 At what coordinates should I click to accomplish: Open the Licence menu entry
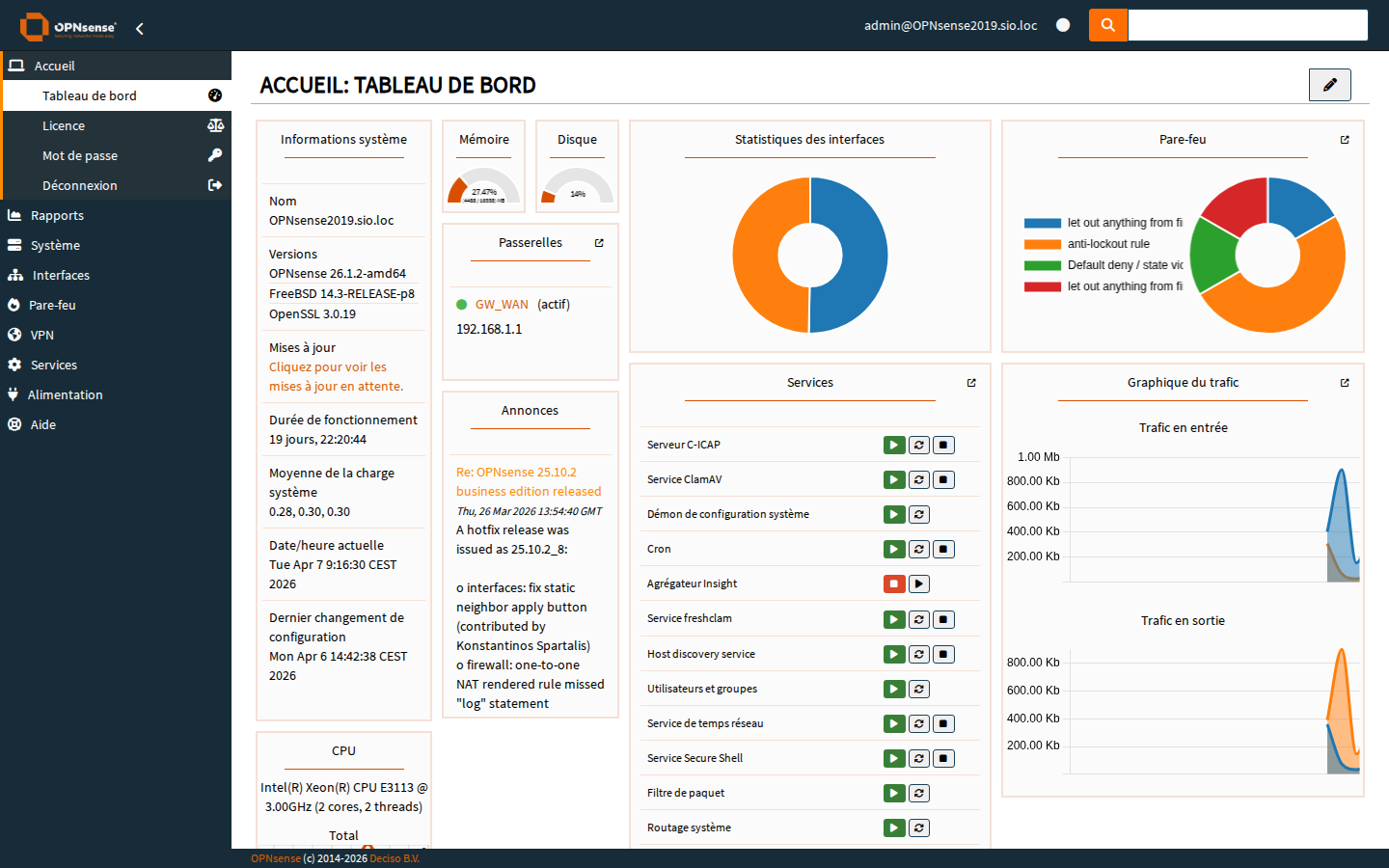(116, 125)
